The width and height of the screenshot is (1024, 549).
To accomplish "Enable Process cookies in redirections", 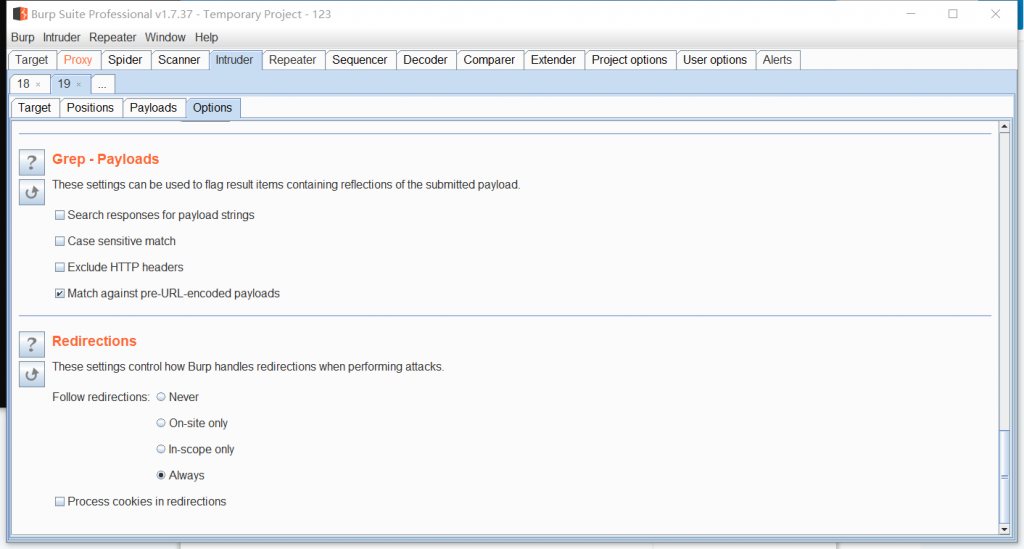I will [60, 502].
